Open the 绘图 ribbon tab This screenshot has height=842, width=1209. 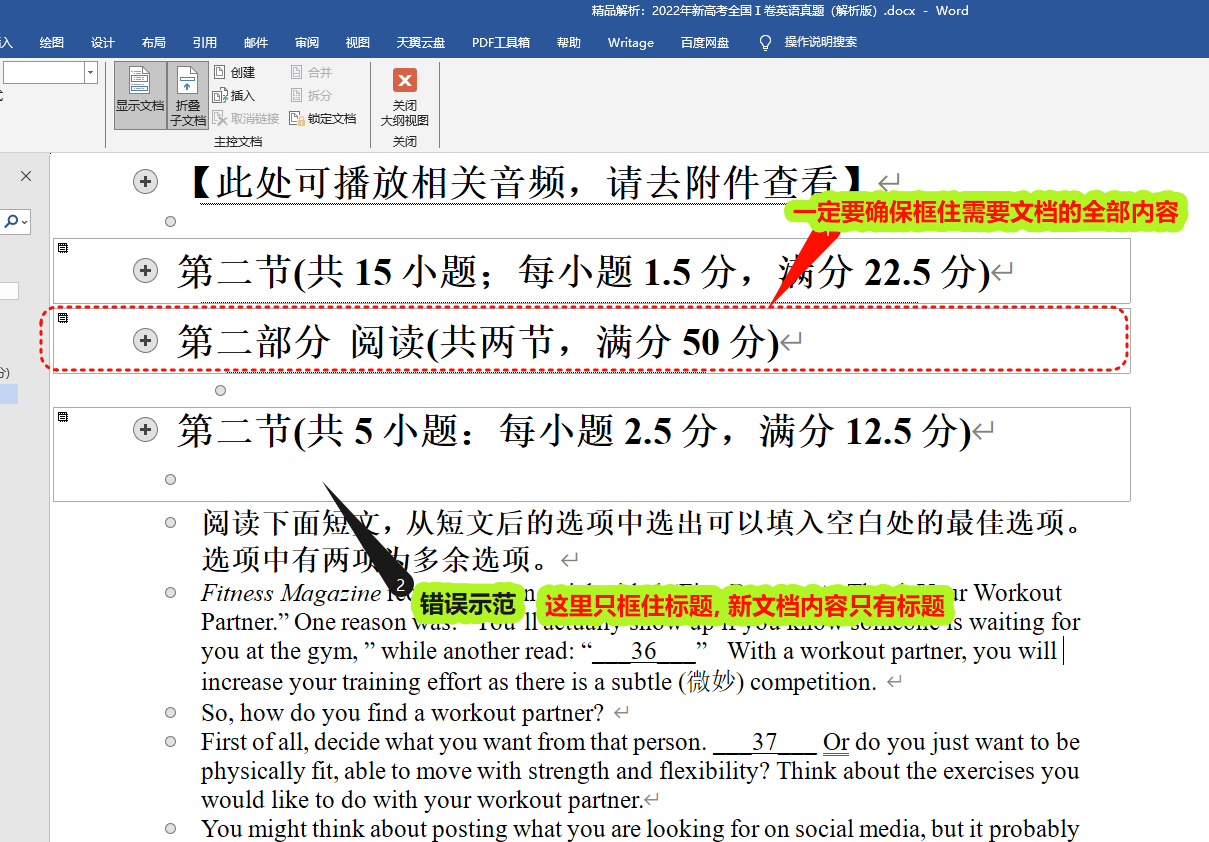pos(52,42)
